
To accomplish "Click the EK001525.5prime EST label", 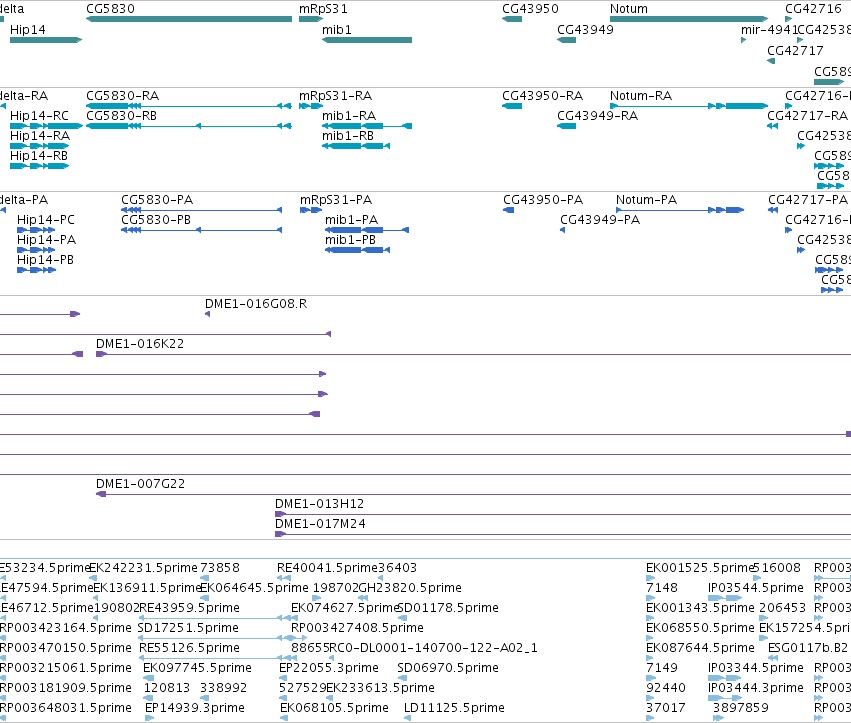I will point(700,568).
